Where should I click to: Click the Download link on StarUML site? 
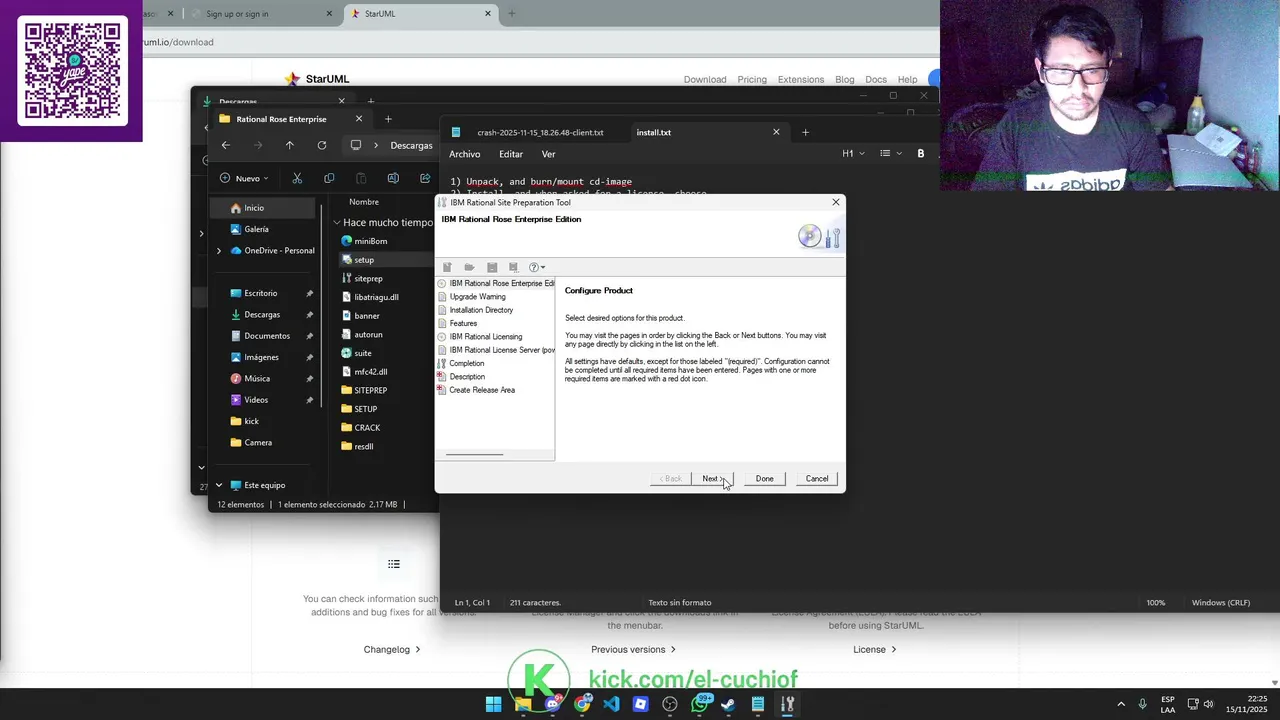(x=705, y=79)
